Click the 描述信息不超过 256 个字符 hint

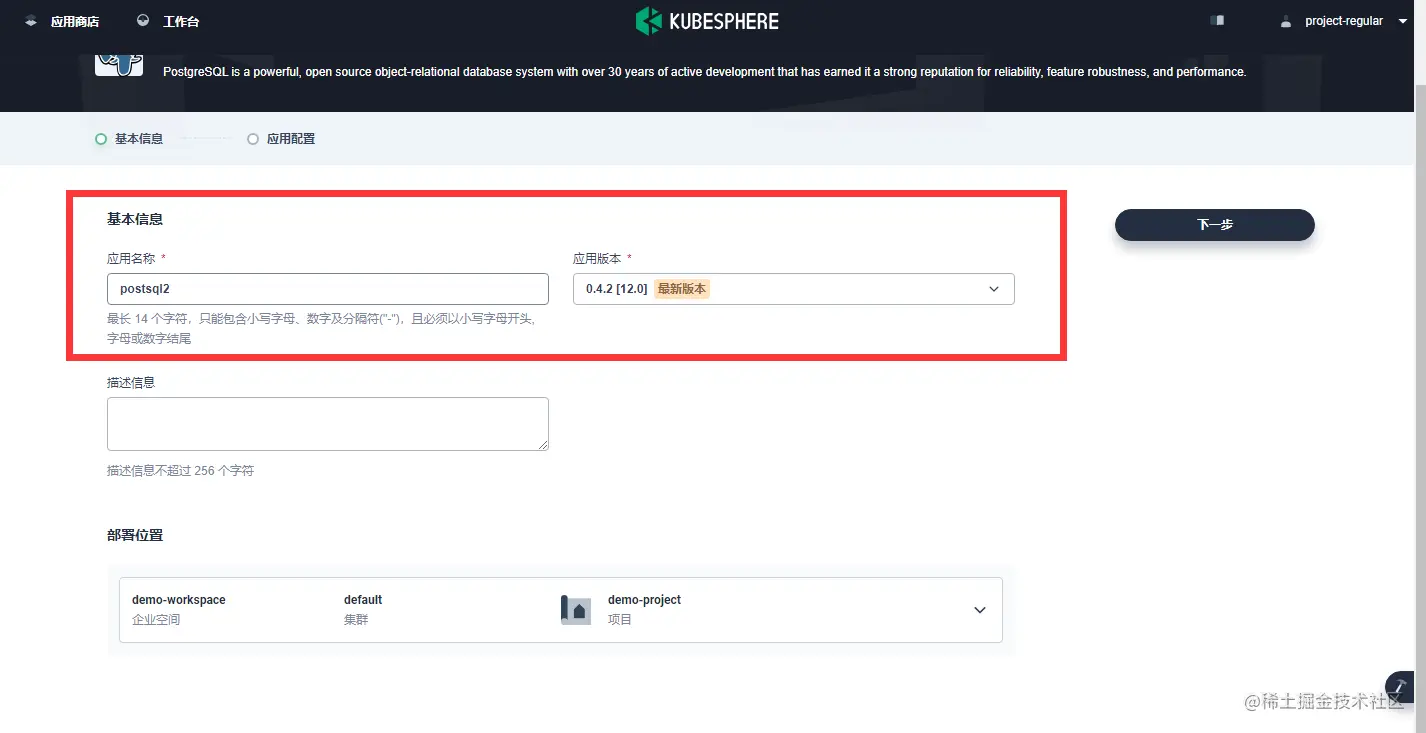[x=181, y=470]
